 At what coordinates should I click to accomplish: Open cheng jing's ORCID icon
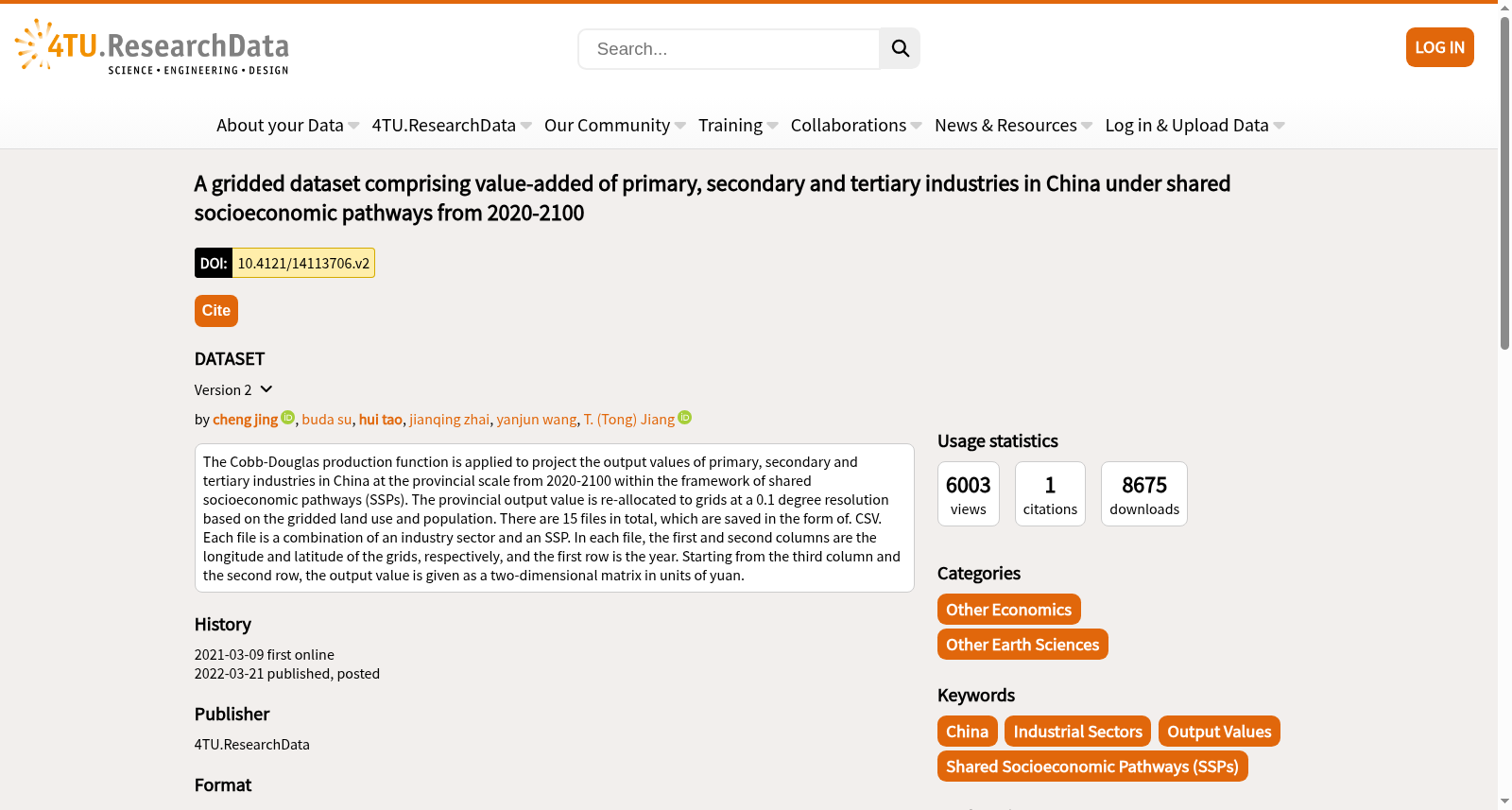[x=288, y=418]
